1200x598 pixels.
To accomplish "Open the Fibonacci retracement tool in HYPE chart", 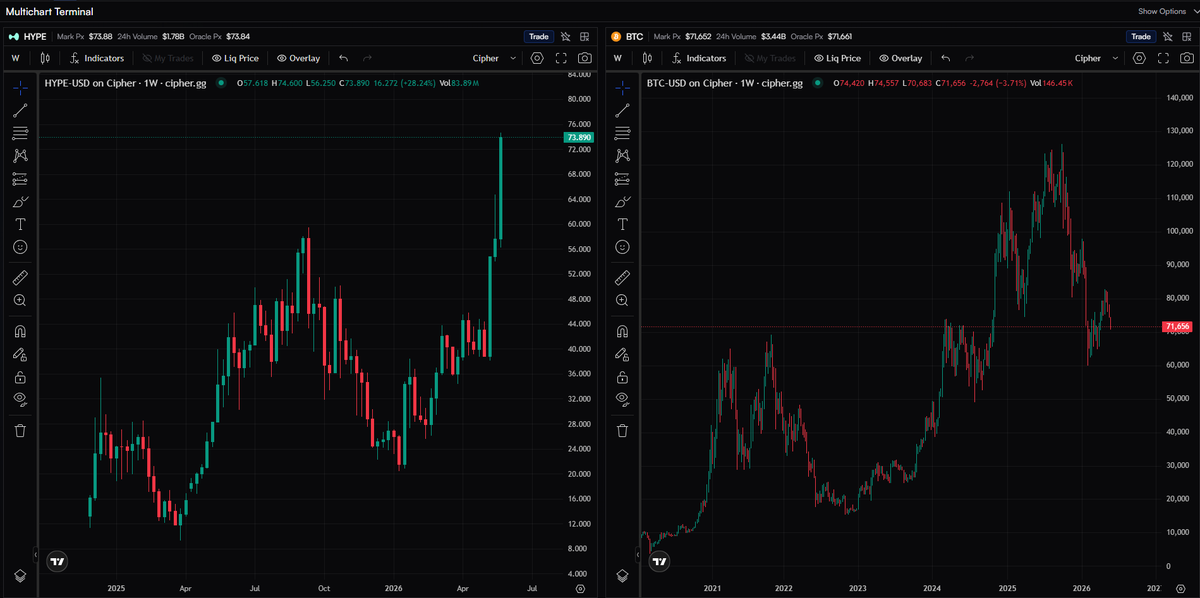I will (x=20, y=133).
